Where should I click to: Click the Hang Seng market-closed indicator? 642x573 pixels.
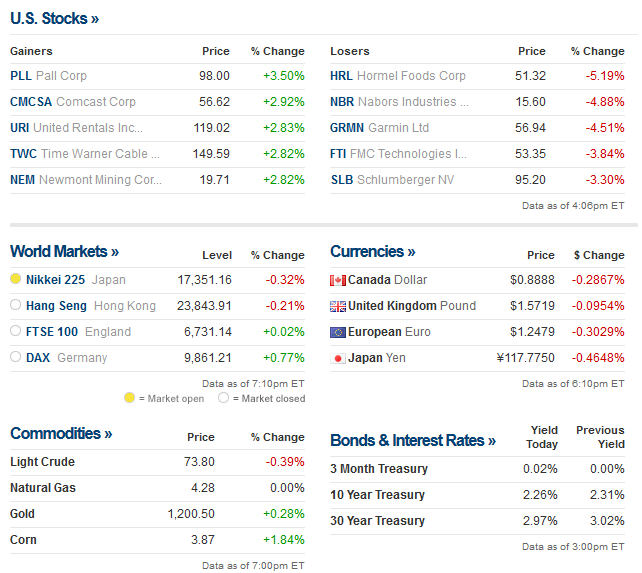click(x=15, y=305)
